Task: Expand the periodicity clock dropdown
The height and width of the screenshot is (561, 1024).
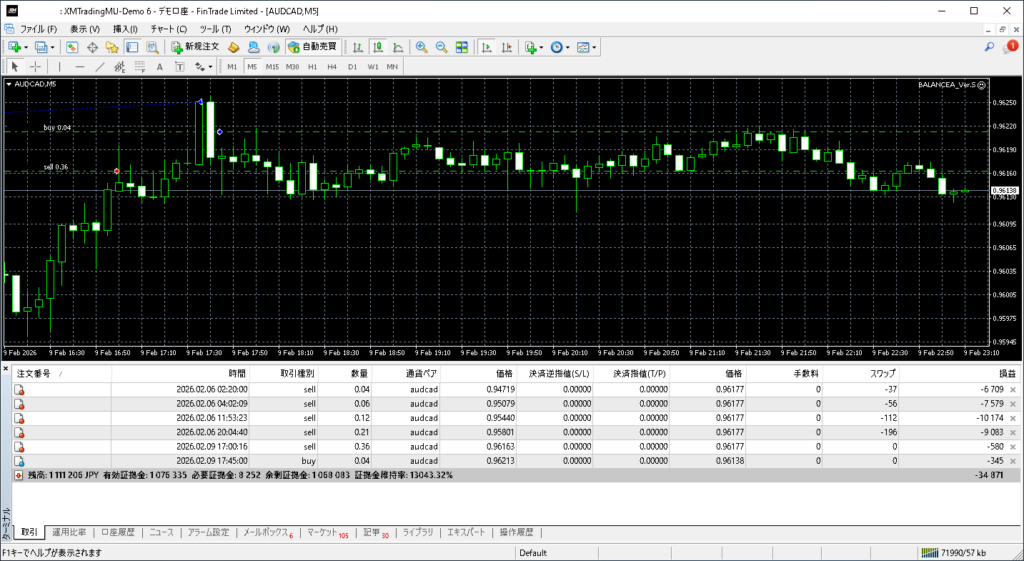Action: click(x=568, y=47)
